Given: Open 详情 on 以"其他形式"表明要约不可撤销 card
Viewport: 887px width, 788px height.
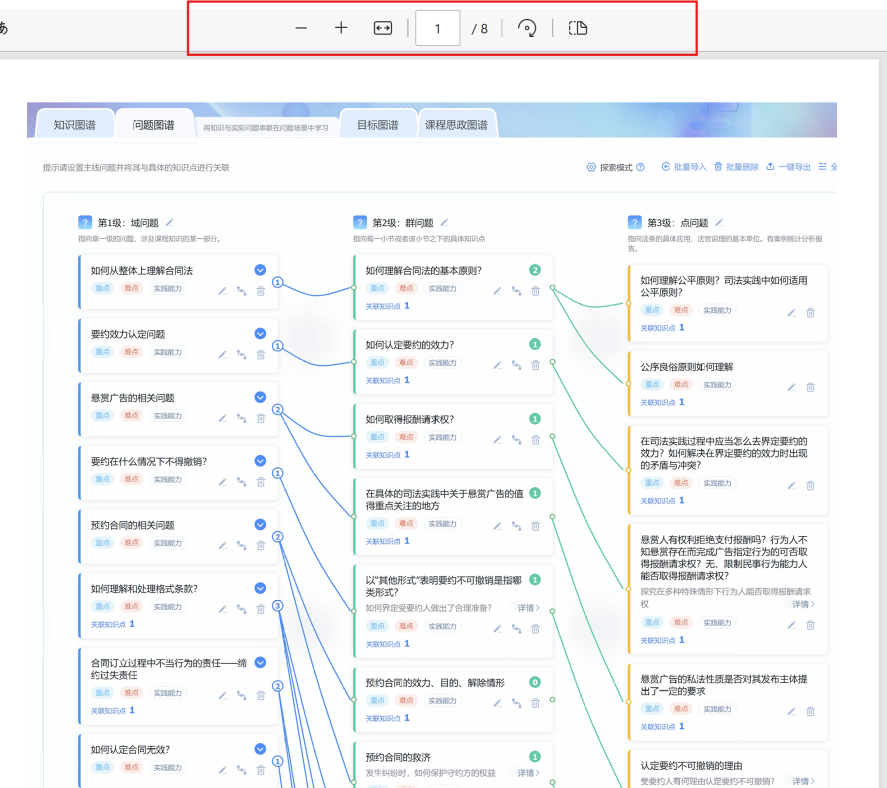Looking at the screenshot, I should click(528, 608).
